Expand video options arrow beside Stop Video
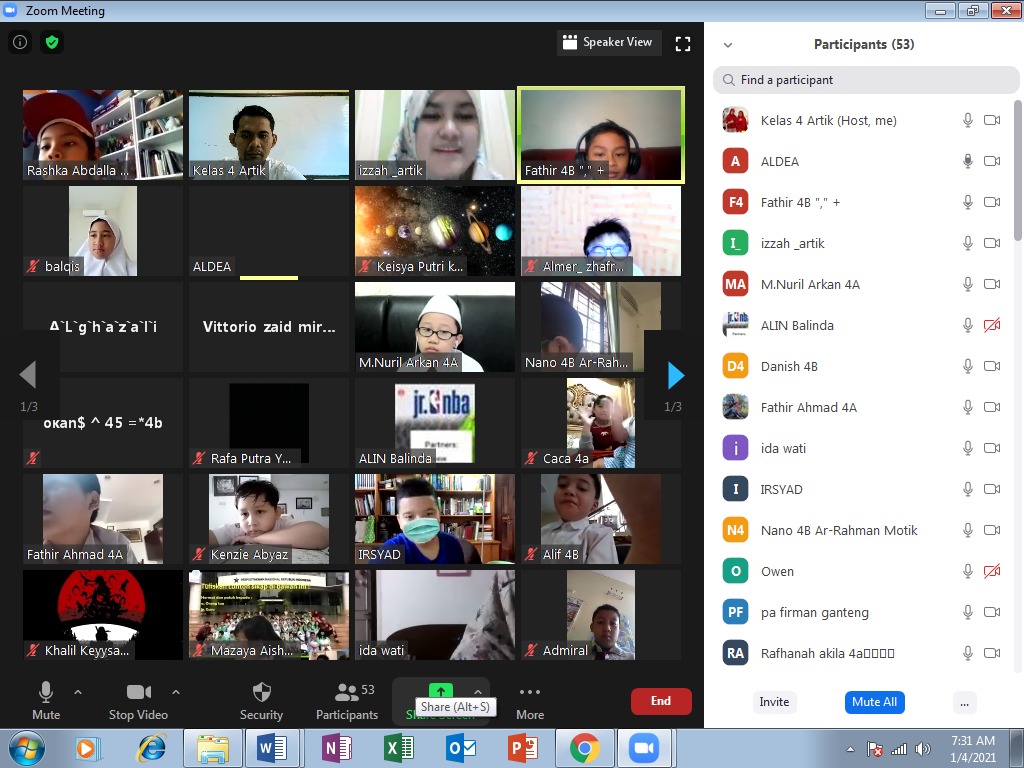The height and width of the screenshot is (768, 1024). [176, 691]
